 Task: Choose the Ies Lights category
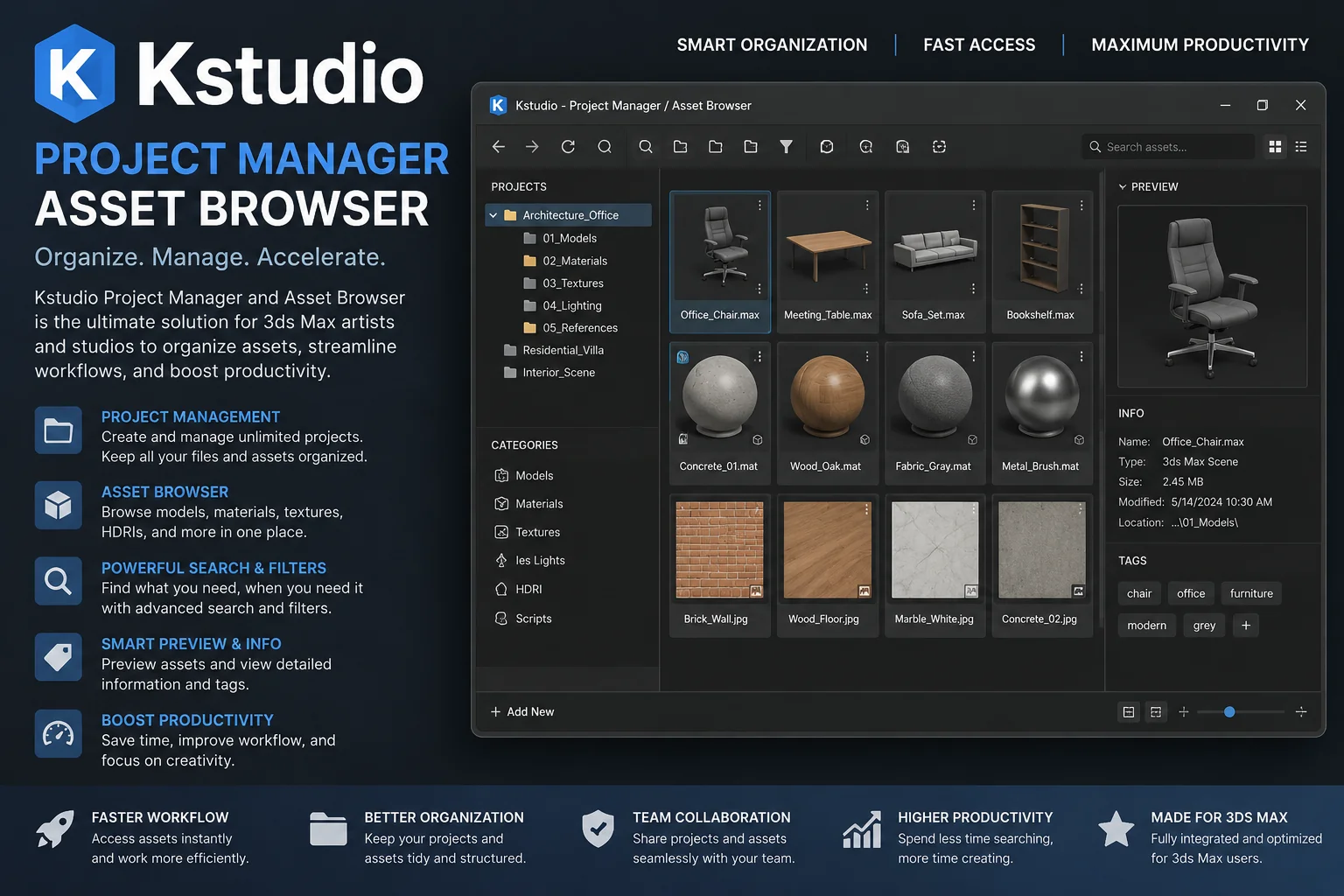coord(530,561)
